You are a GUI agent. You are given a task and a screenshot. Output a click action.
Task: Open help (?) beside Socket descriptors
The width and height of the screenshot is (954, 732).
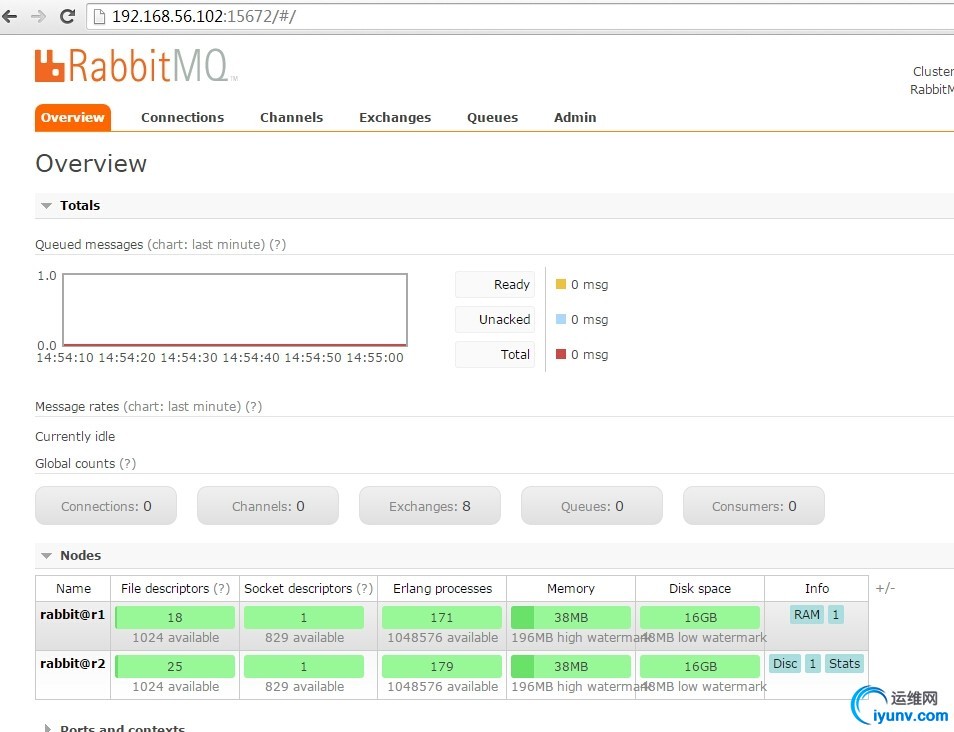(x=364, y=588)
